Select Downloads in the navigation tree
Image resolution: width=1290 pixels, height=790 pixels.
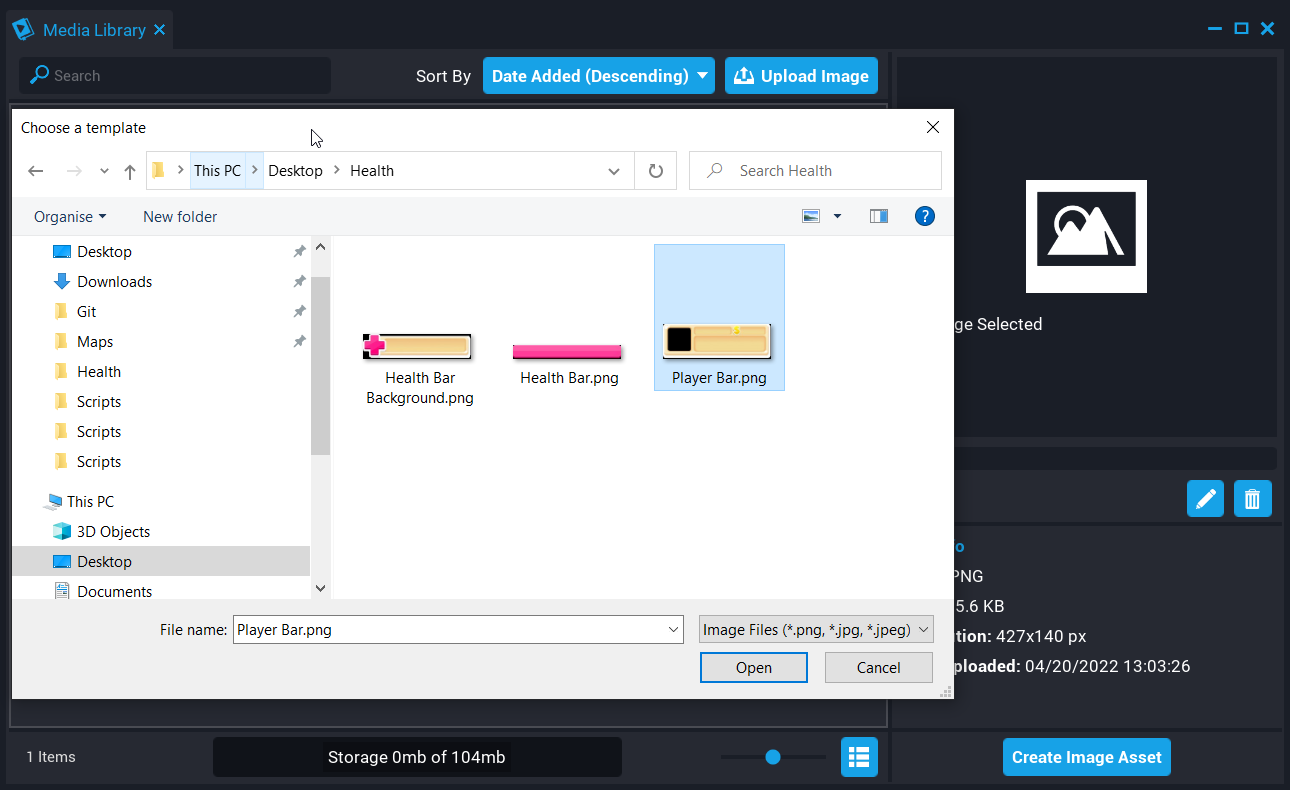coord(114,282)
